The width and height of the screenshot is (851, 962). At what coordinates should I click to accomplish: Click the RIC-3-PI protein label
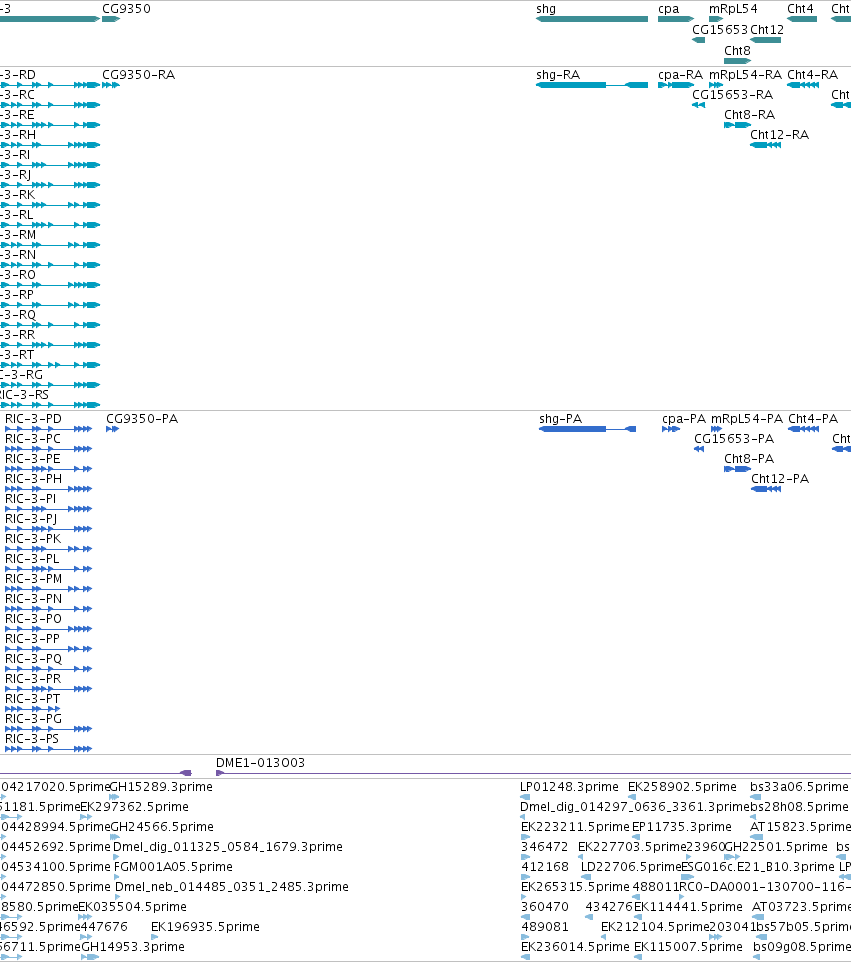point(31,499)
